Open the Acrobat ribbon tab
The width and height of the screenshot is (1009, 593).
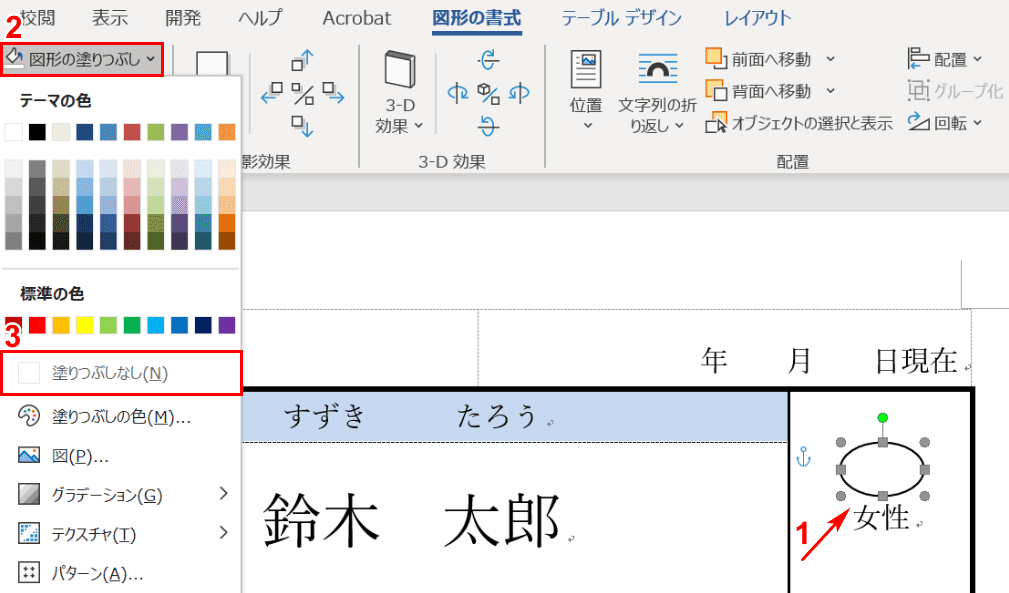tap(356, 18)
